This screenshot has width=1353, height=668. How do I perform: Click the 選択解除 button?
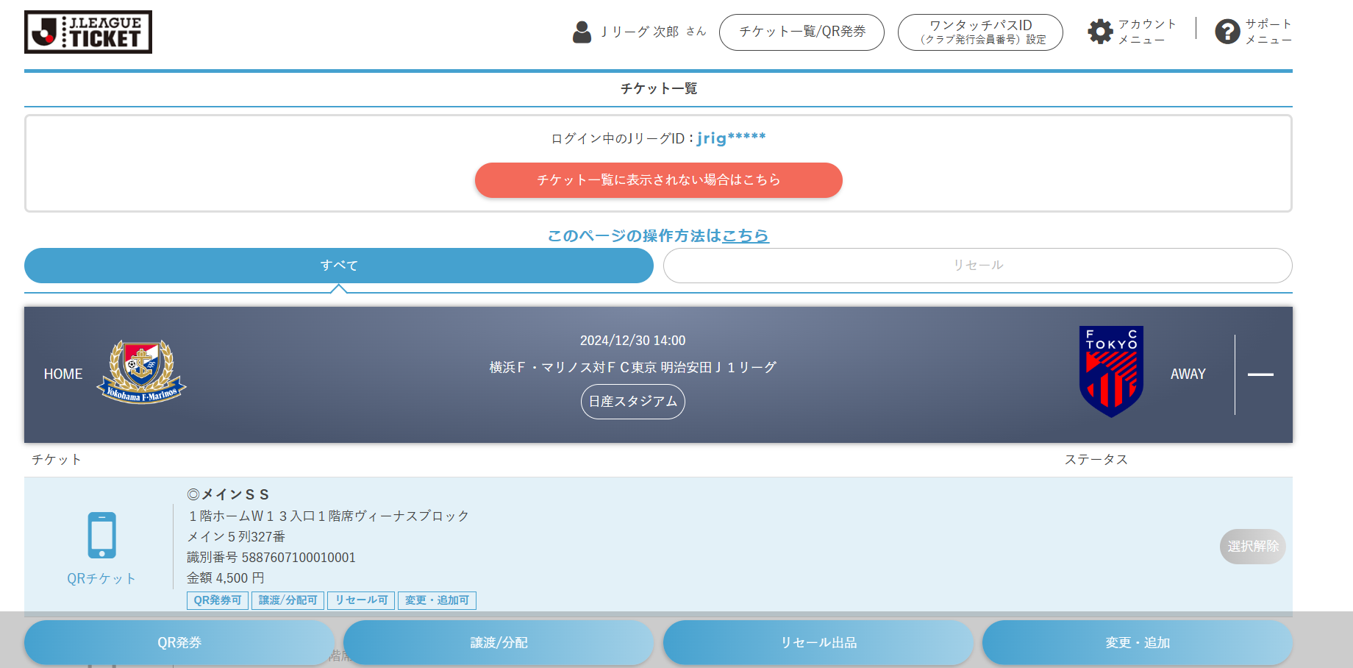(1253, 546)
